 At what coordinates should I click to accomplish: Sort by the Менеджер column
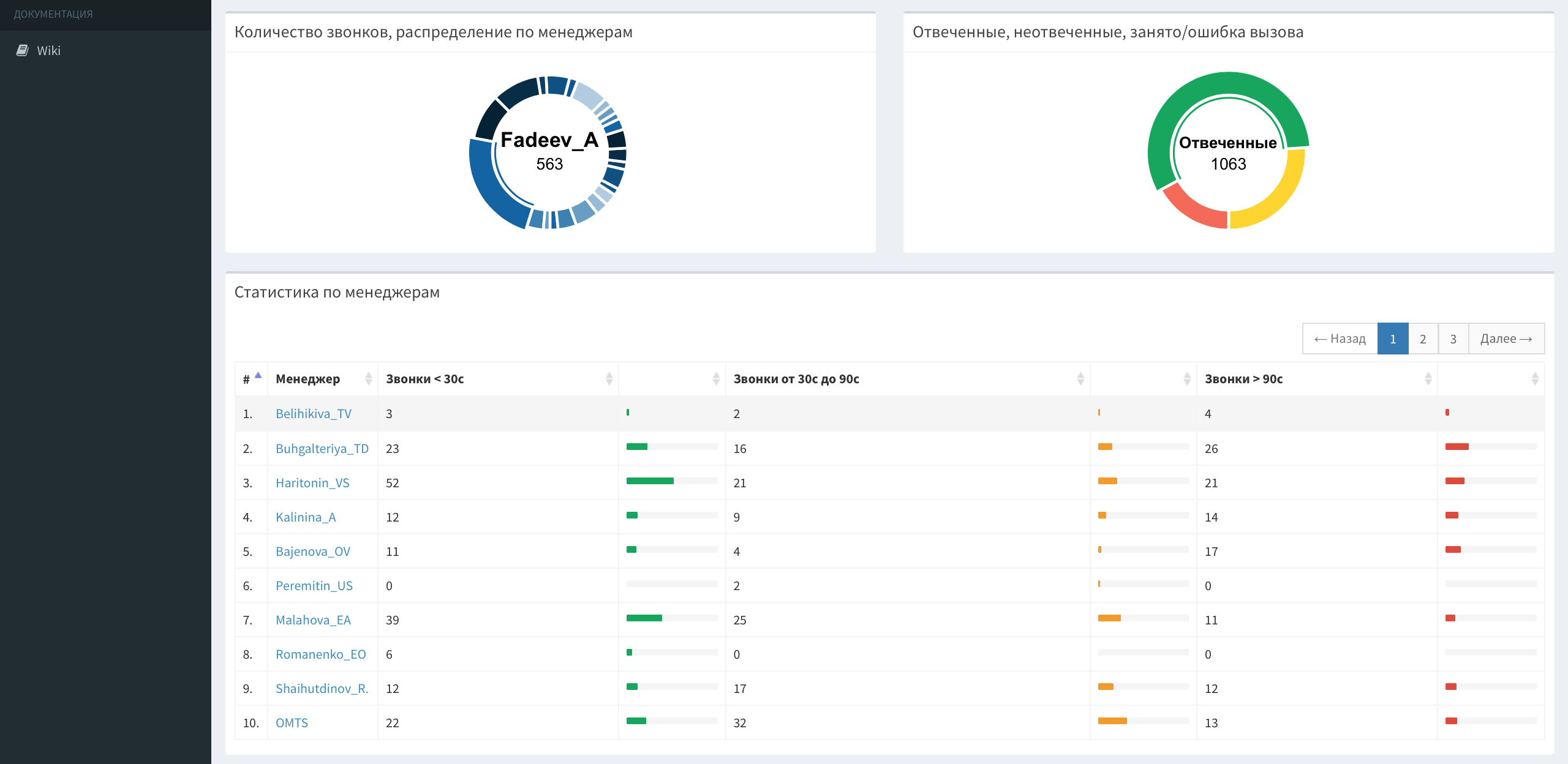(322, 379)
